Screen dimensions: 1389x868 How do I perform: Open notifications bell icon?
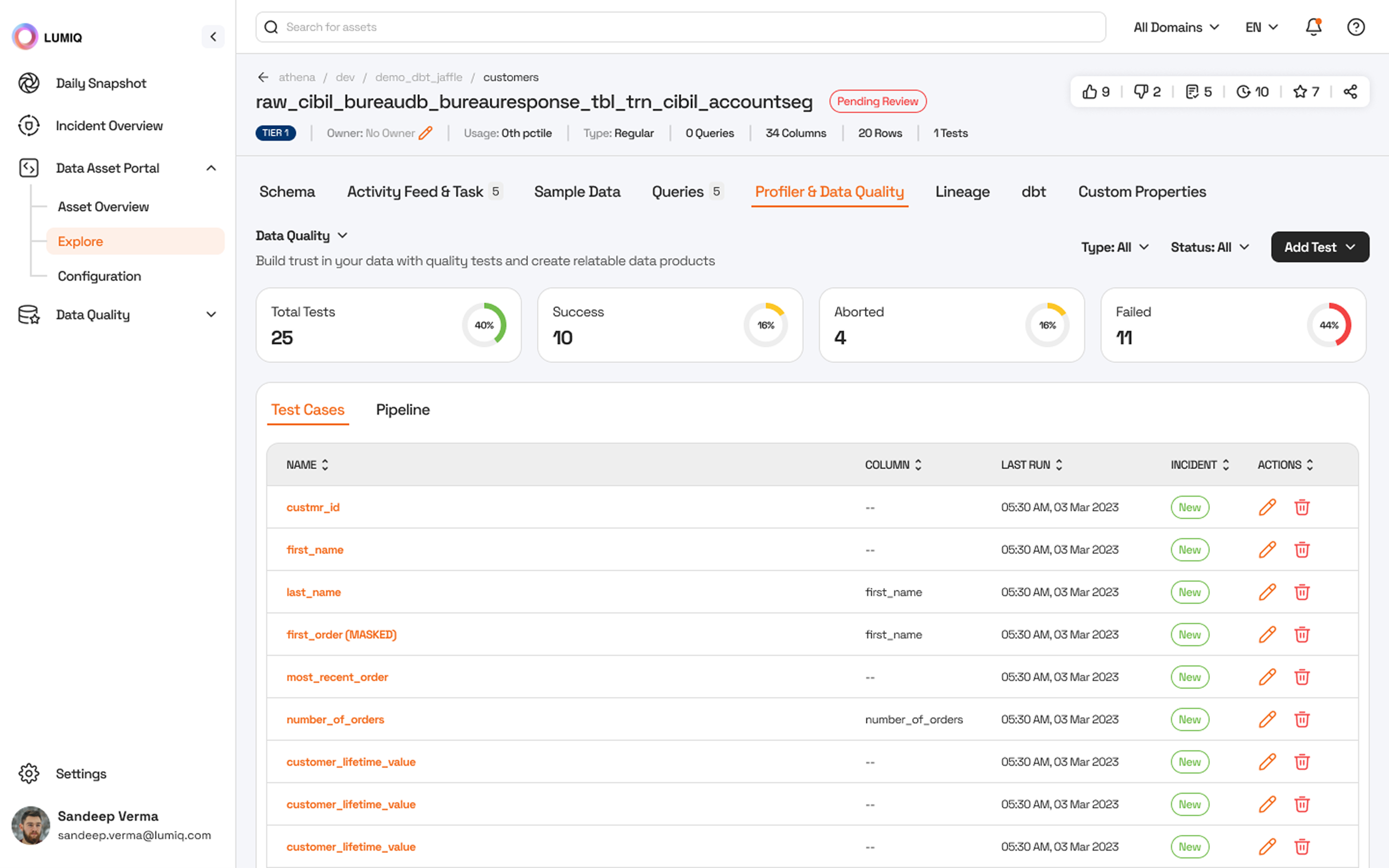coord(1313,27)
